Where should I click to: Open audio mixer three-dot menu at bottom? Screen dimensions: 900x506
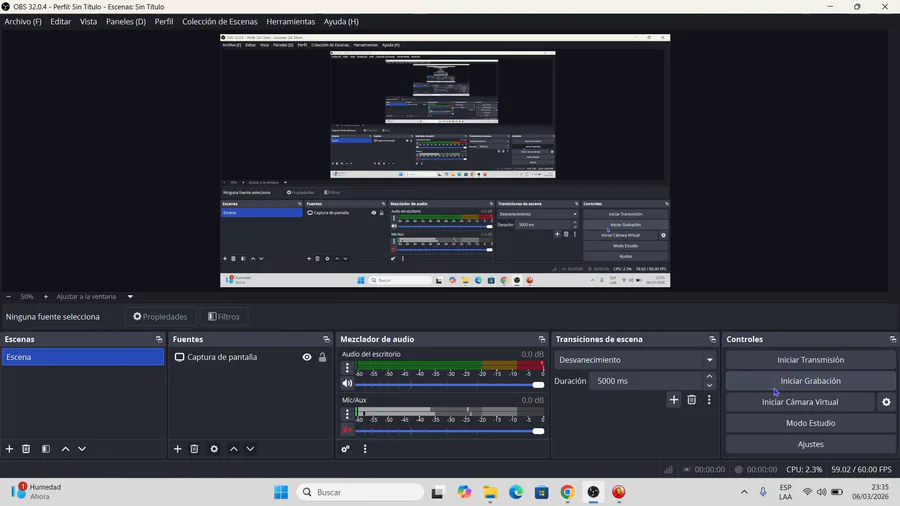point(365,449)
